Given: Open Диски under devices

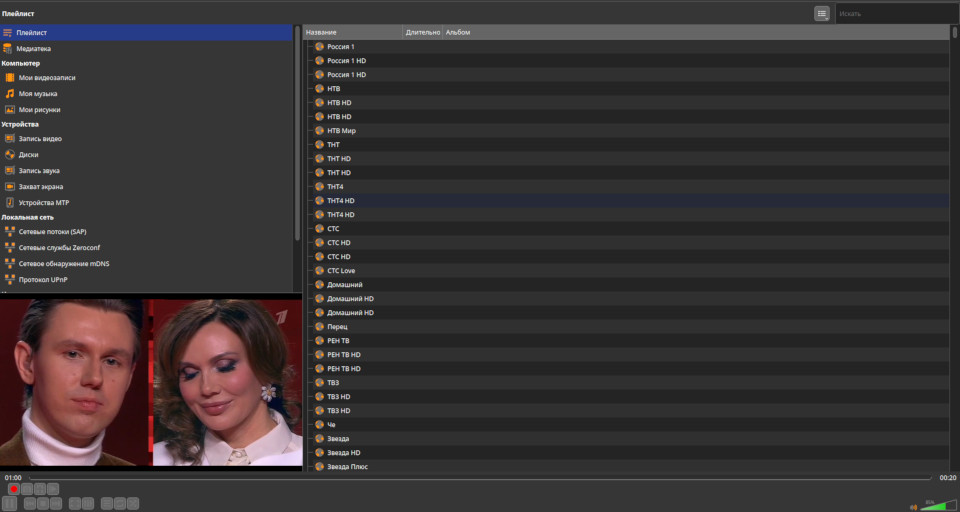Looking at the screenshot, I should 29,155.
